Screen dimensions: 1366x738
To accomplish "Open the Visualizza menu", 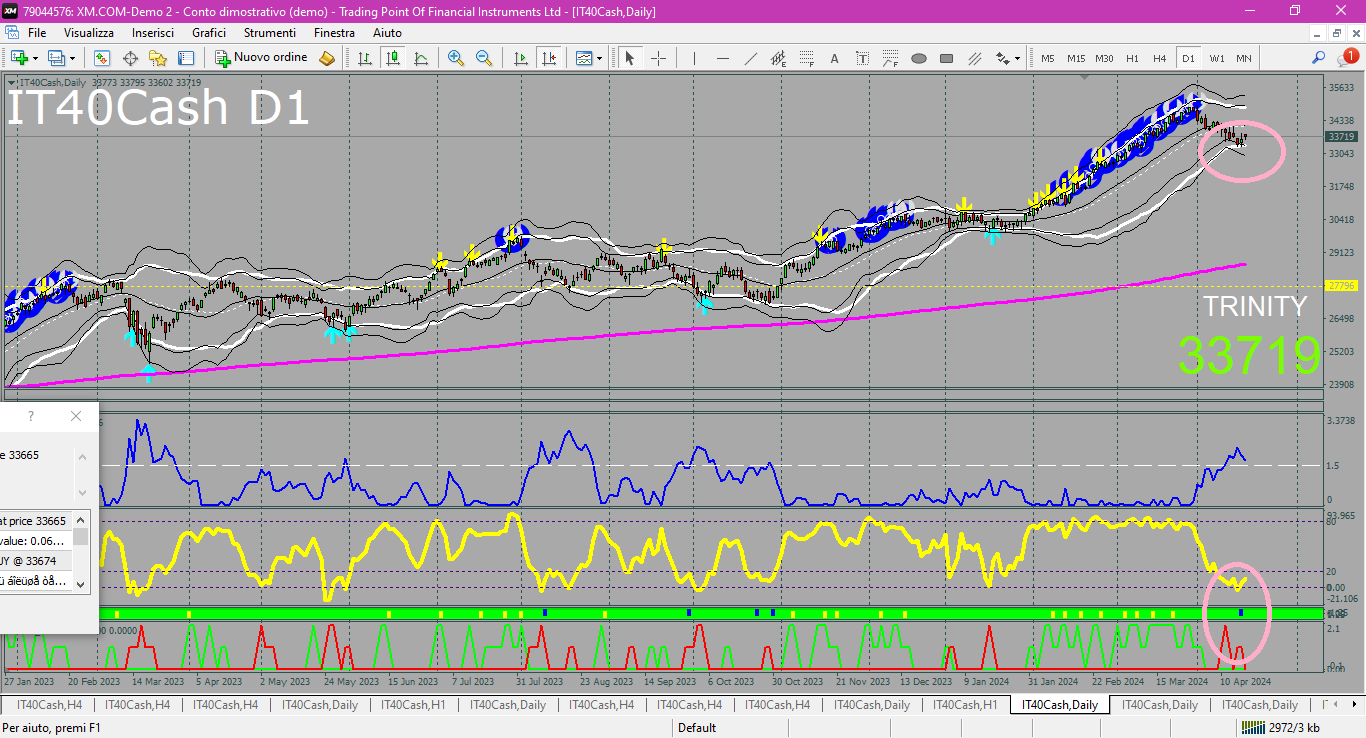I will (x=89, y=33).
